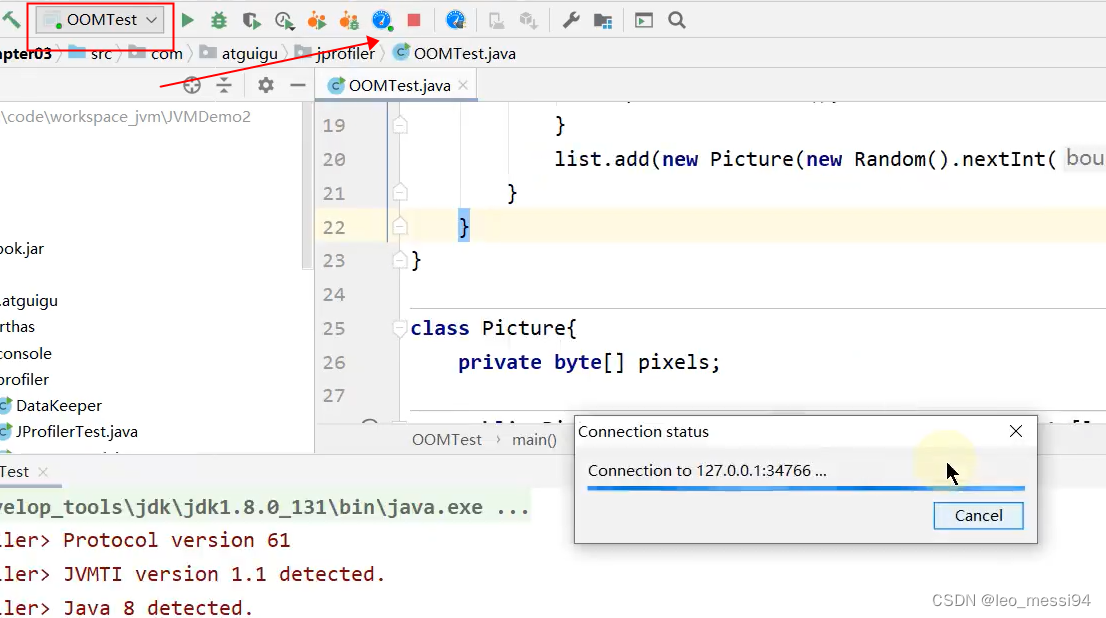Click 'JVMTI version 1.1 detected.' console line
Screen dimensions: 1106x618
tap(224, 574)
